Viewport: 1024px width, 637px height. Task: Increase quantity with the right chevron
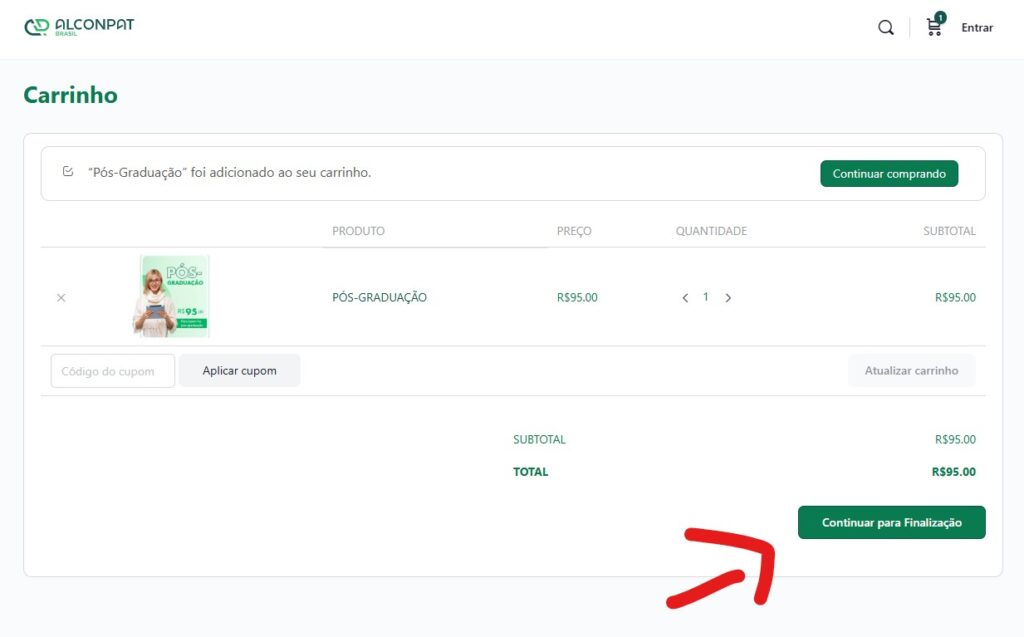tap(728, 298)
